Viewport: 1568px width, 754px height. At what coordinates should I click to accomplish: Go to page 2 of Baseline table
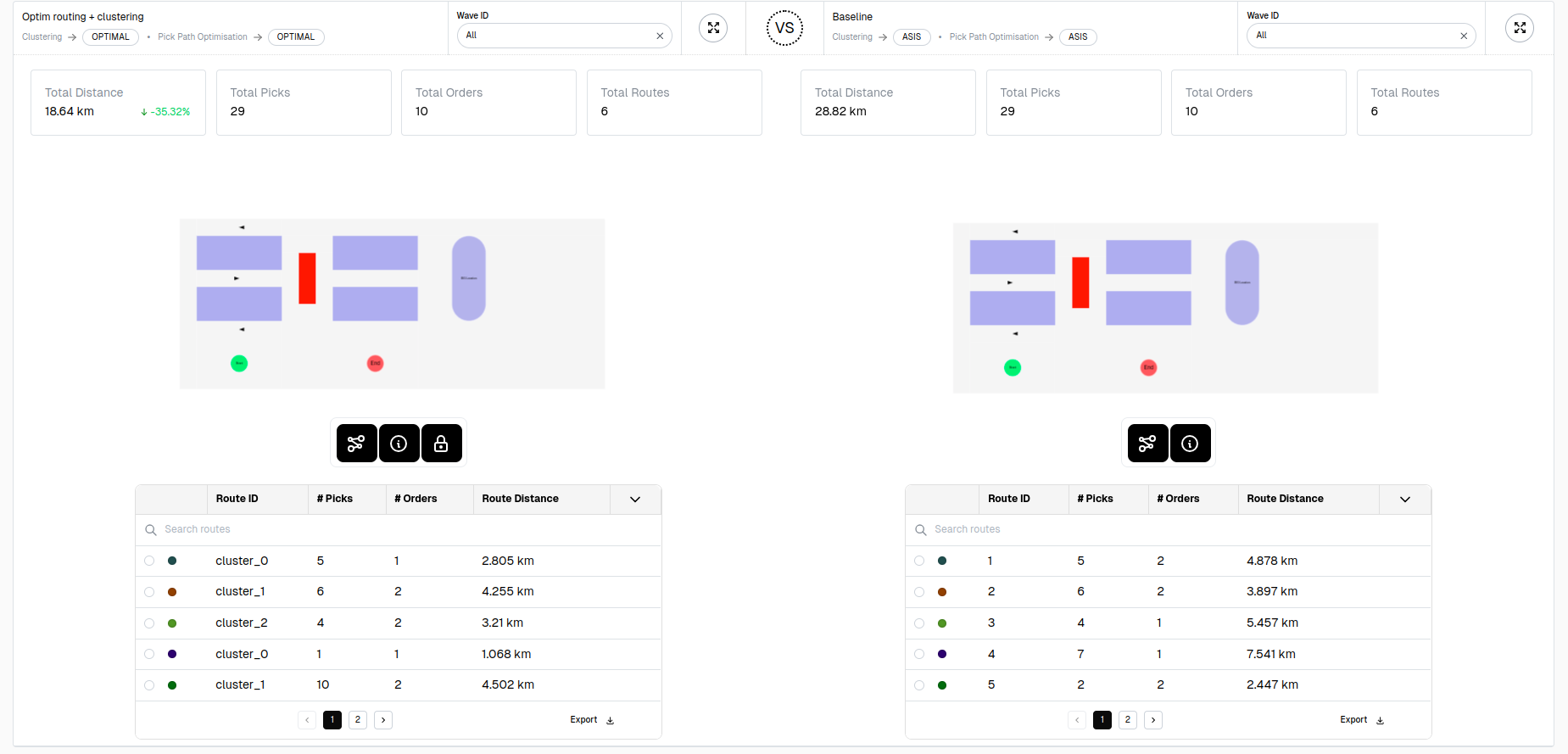pyautogui.click(x=1128, y=720)
